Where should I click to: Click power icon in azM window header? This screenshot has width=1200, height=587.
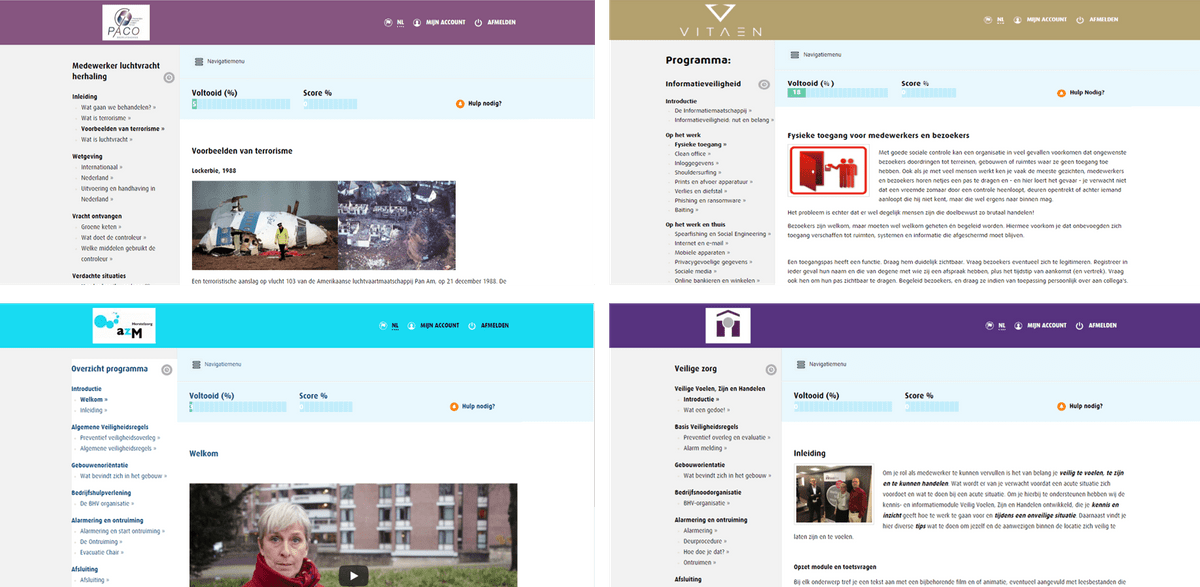pos(474,325)
